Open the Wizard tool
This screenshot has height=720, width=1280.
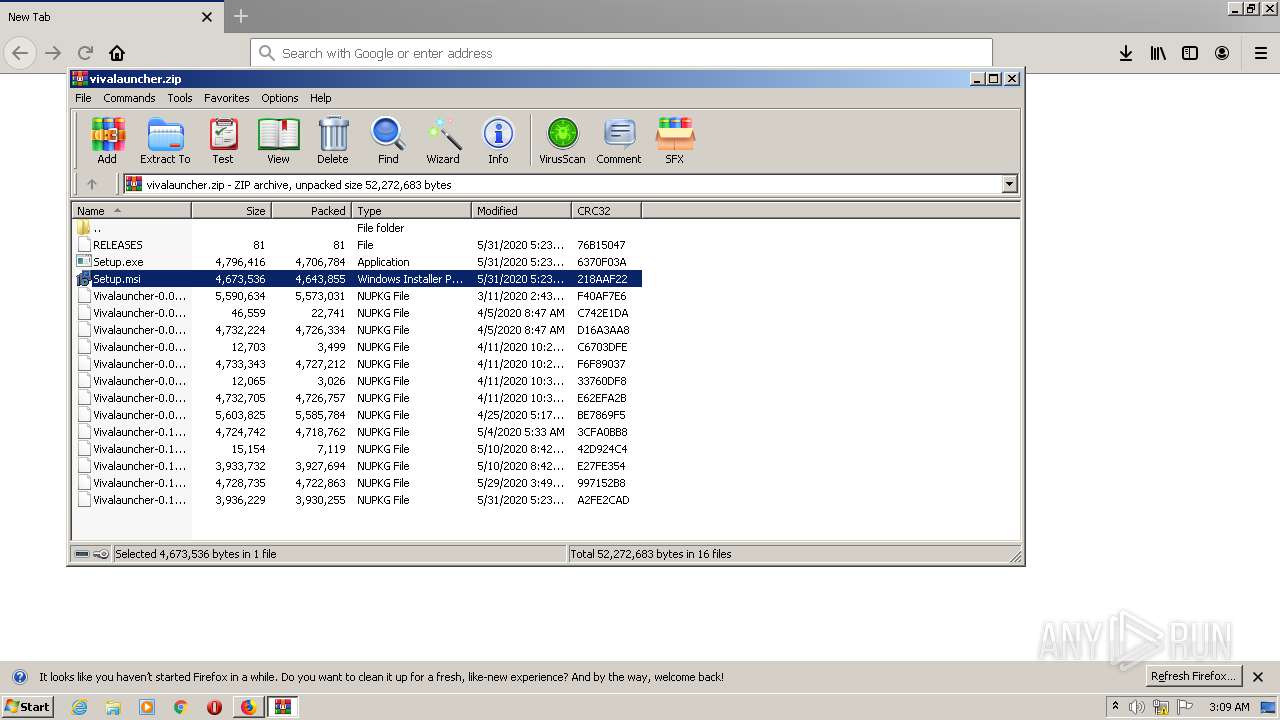443,140
